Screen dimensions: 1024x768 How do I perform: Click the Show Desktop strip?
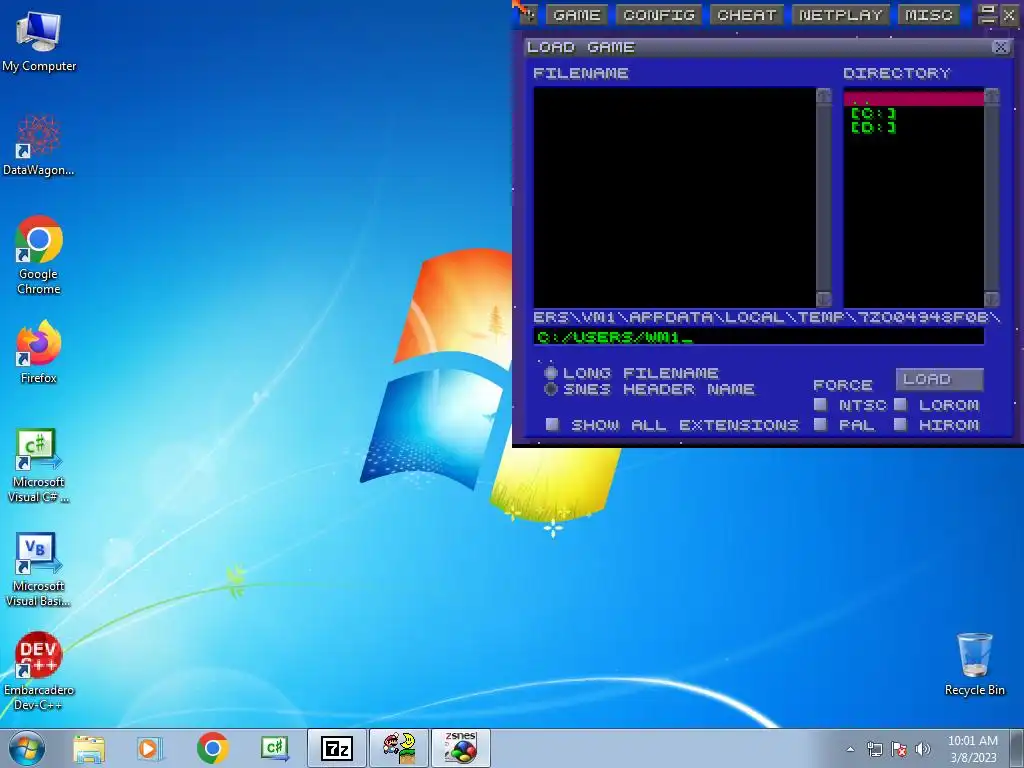click(x=1017, y=748)
